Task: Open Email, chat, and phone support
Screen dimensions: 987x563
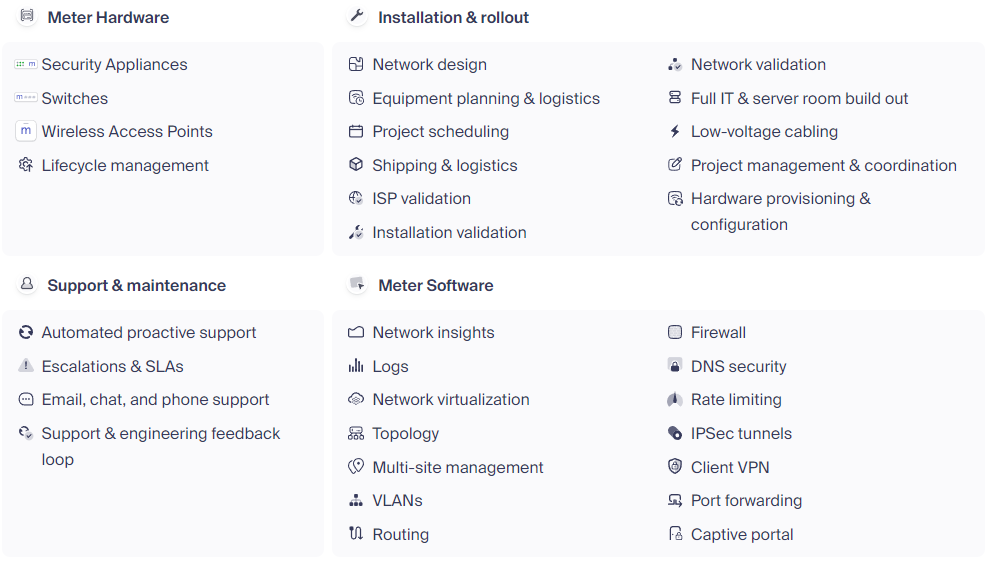Action: click(x=155, y=400)
